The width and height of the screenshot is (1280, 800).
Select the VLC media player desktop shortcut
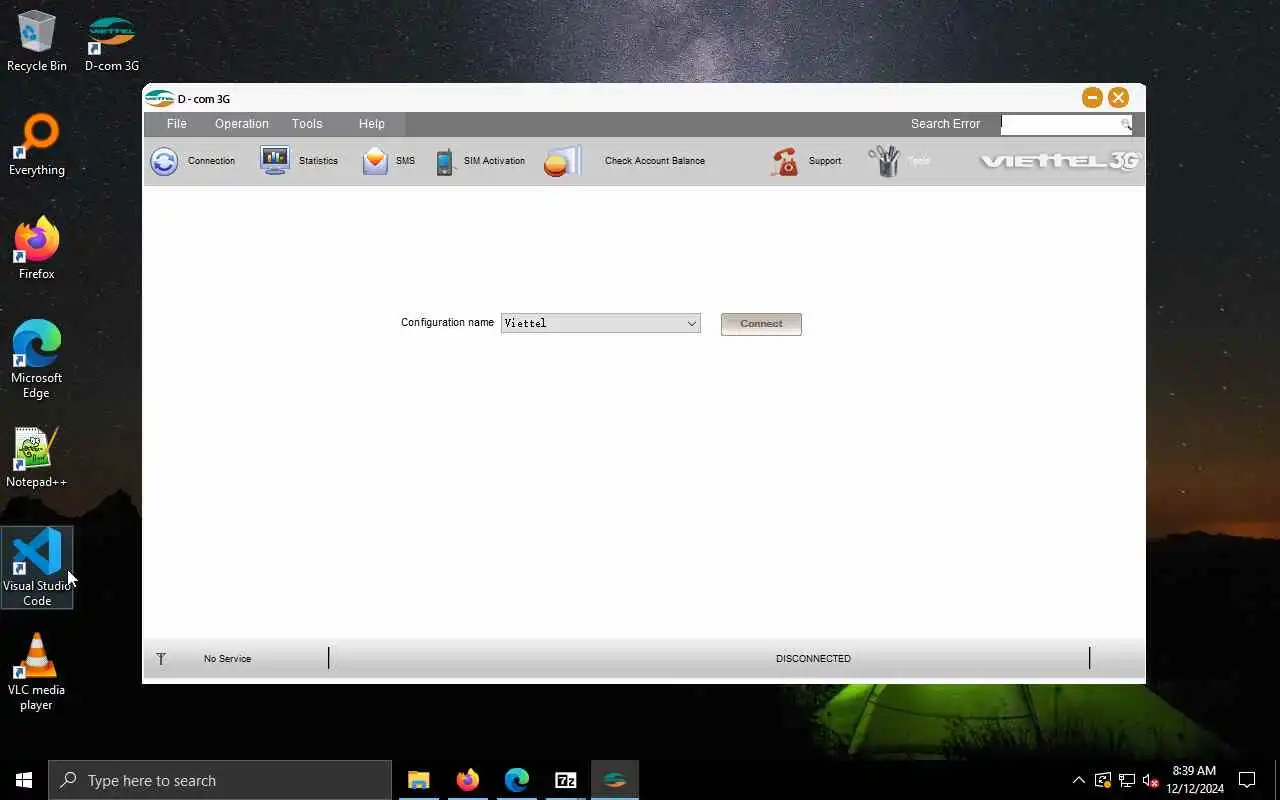coord(37,672)
